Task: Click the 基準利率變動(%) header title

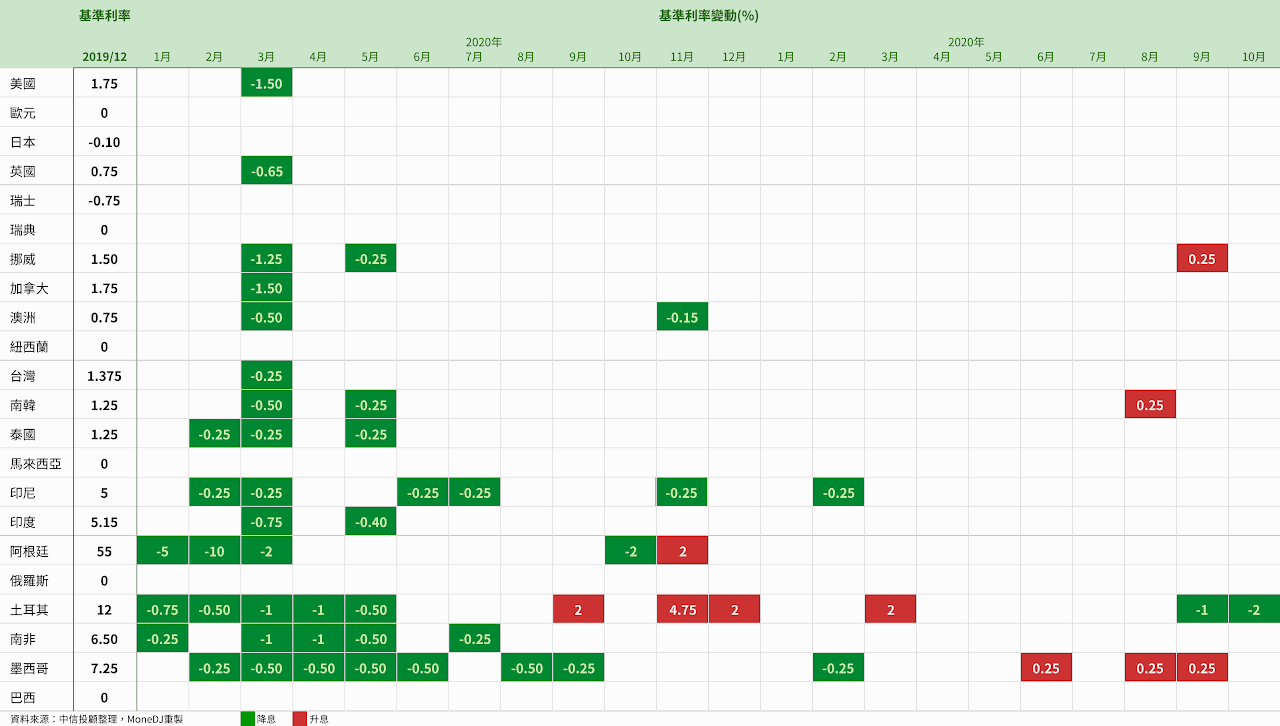Action: pos(709,16)
